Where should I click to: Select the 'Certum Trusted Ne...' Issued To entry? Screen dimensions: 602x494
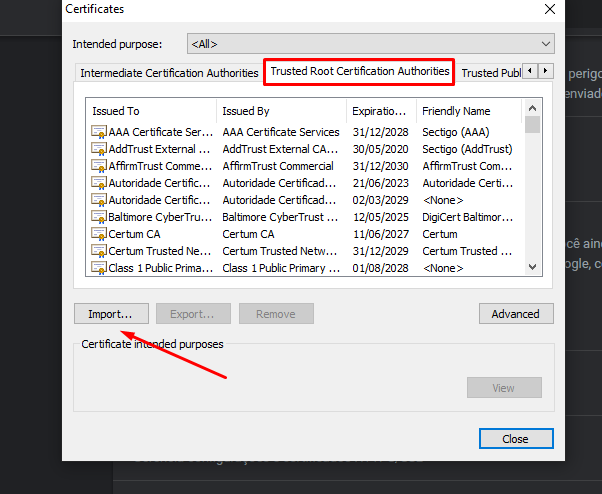pyautogui.click(x=160, y=251)
